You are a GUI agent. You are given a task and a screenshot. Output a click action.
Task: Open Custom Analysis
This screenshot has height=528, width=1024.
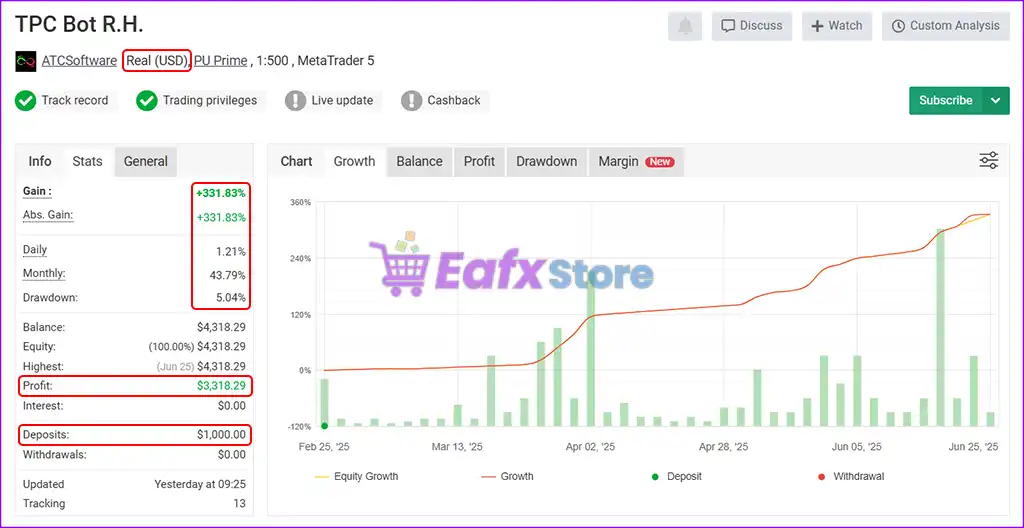pyautogui.click(x=946, y=26)
